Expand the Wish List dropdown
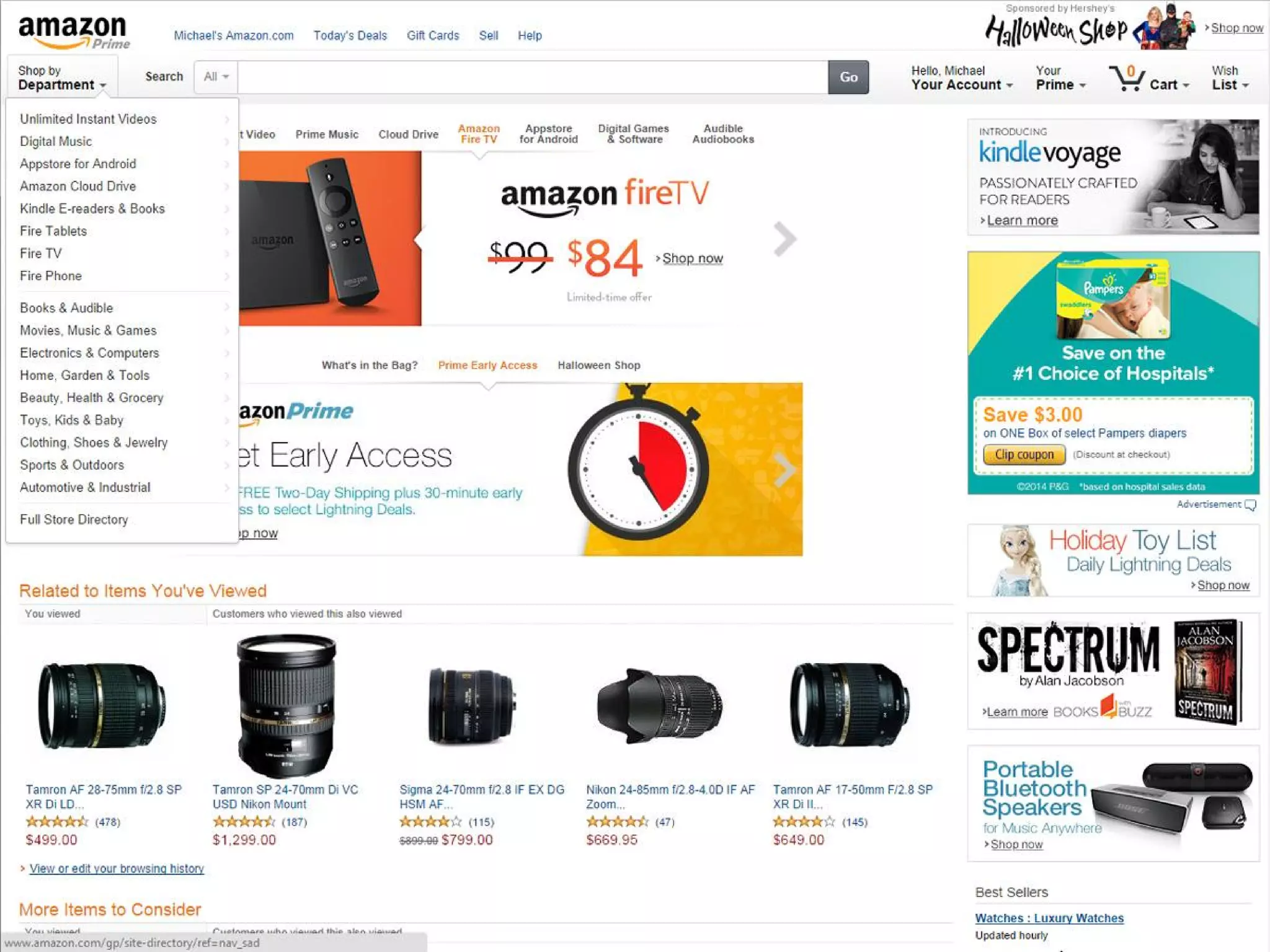 point(1230,78)
